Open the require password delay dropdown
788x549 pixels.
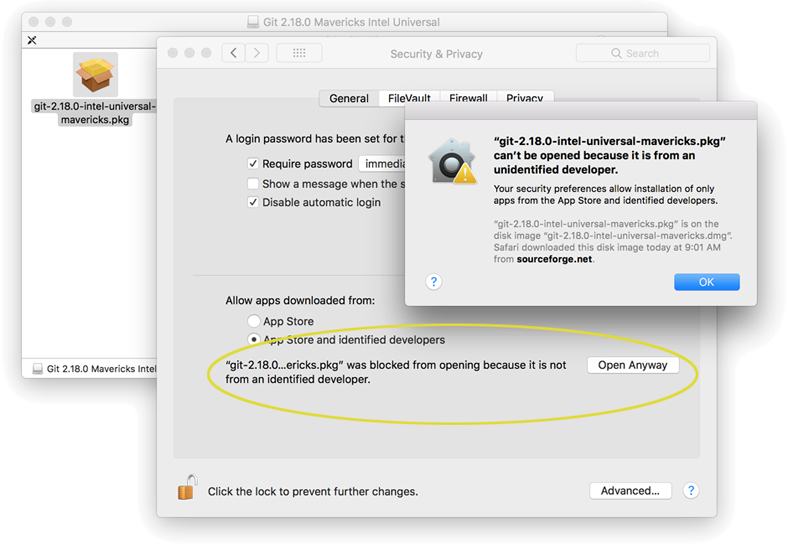[x=382, y=164]
